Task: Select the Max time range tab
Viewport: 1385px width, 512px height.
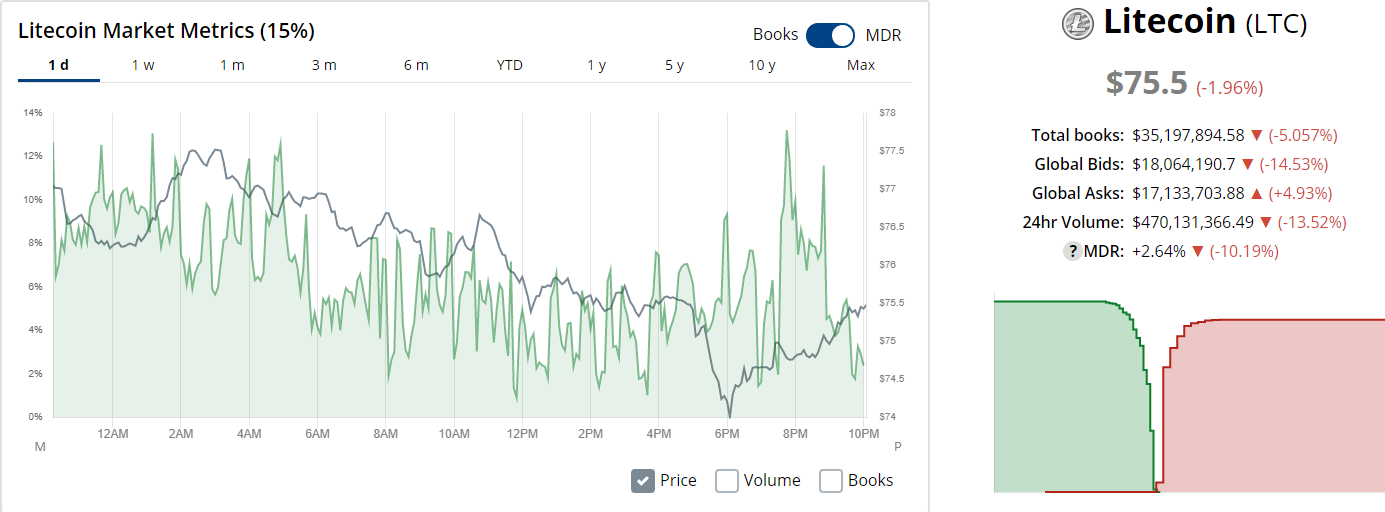Action: [x=861, y=65]
